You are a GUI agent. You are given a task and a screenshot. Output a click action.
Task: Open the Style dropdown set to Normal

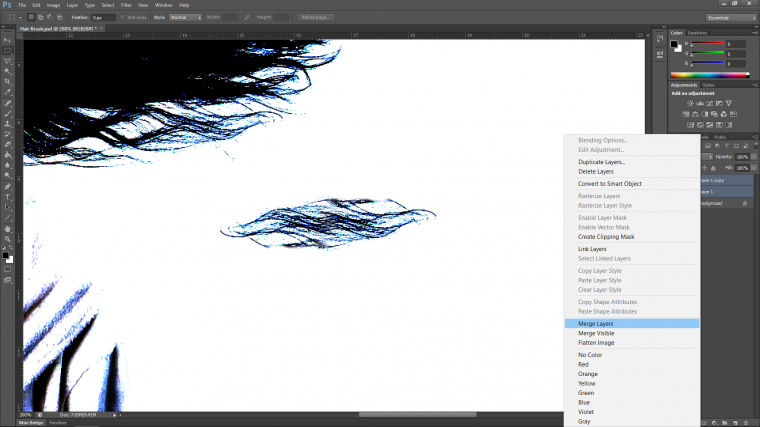[185, 17]
